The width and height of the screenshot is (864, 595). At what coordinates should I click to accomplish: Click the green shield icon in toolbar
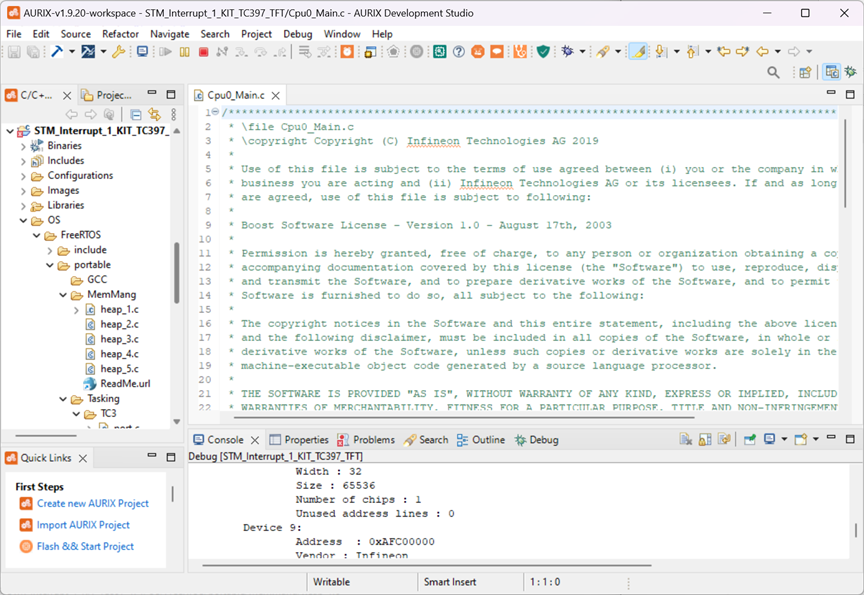[543, 52]
